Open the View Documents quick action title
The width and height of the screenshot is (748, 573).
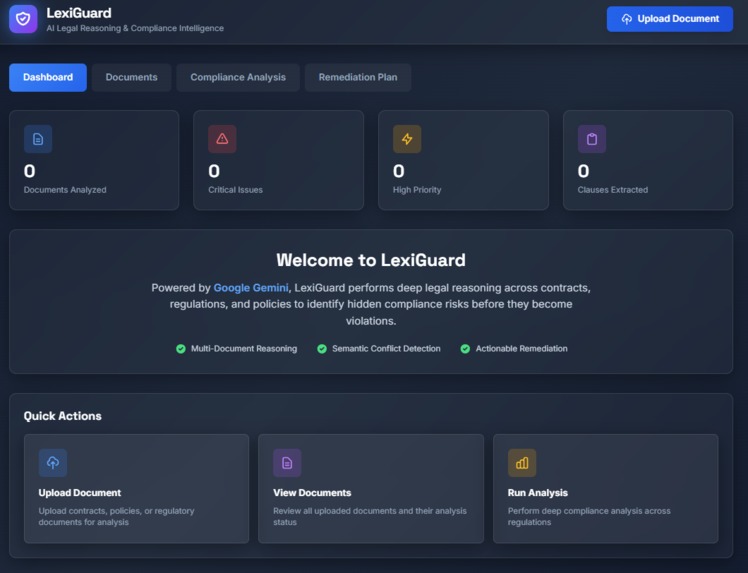312,492
